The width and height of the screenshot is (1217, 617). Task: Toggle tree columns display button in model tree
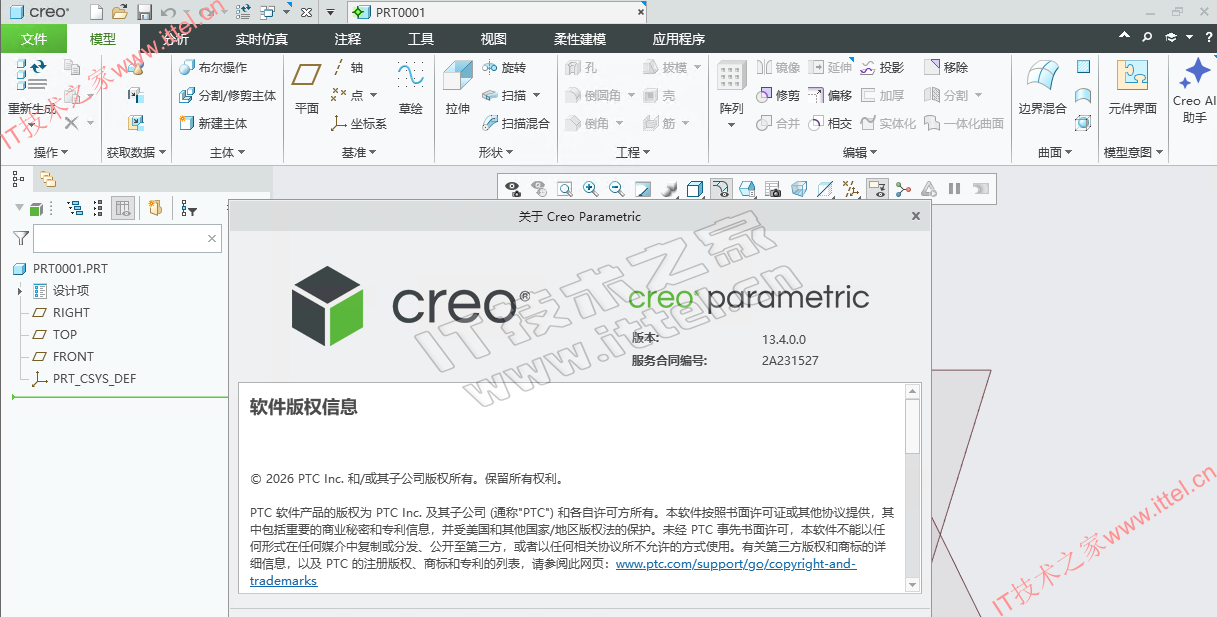click(x=123, y=208)
